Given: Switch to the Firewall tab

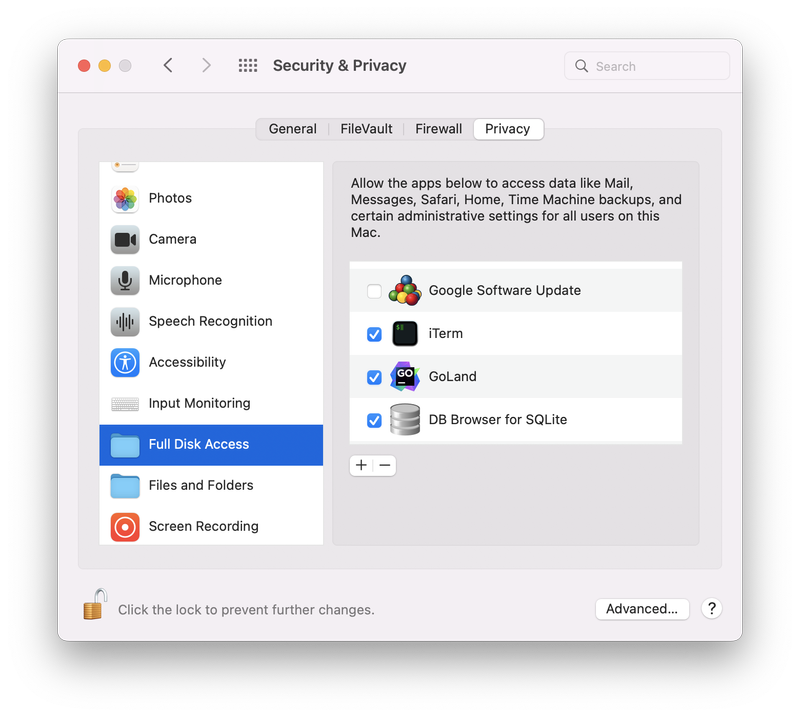Looking at the screenshot, I should pos(438,129).
